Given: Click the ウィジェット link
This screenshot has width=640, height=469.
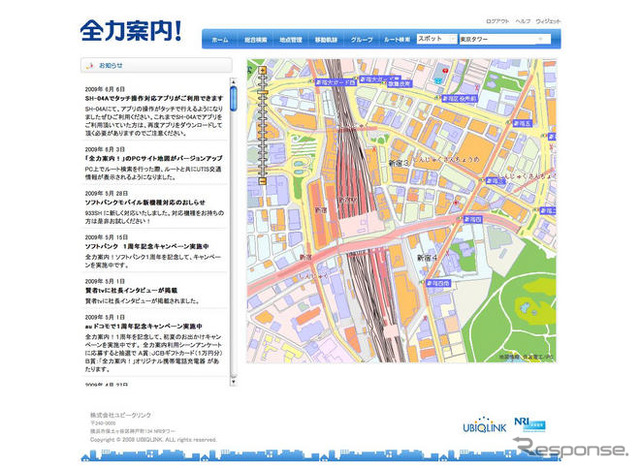Looking at the screenshot, I should pyautogui.click(x=548, y=21).
